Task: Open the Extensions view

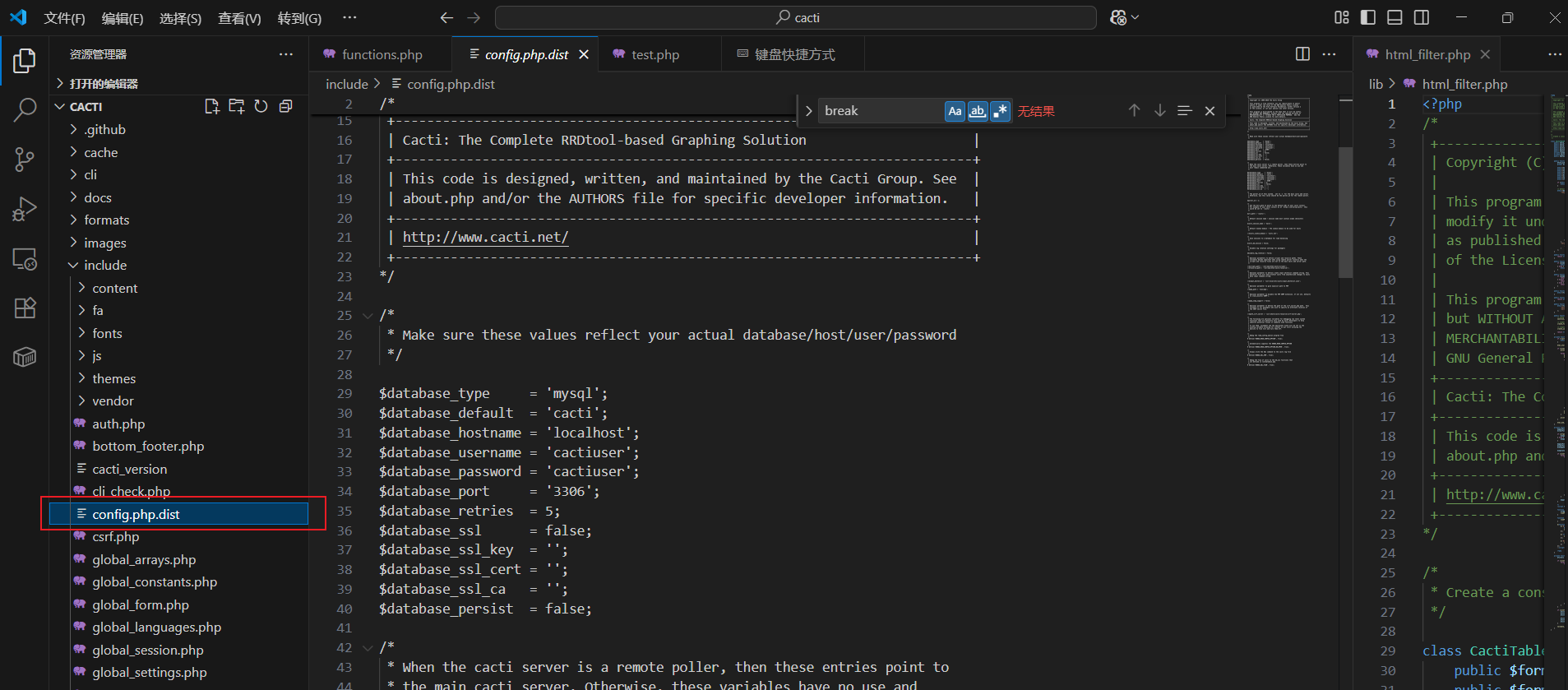Action: [x=25, y=308]
